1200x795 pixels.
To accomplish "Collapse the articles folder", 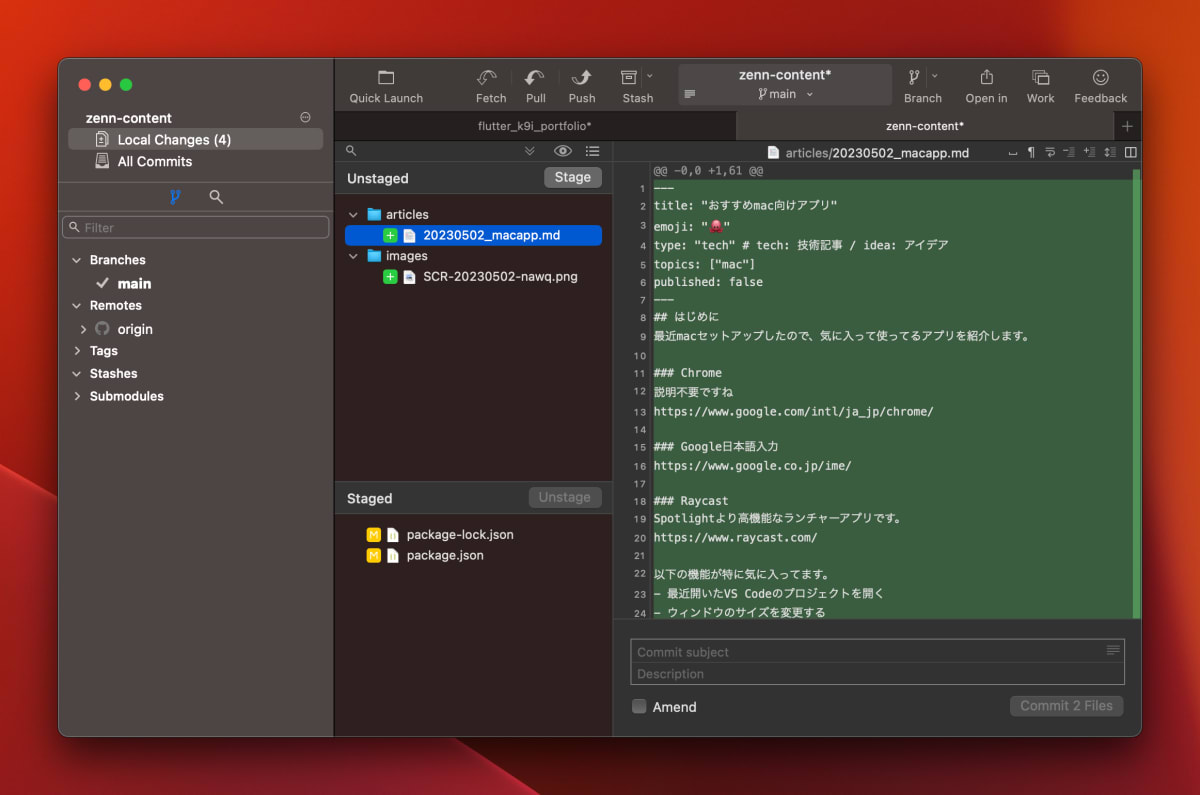I will click(x=353, y=215).
